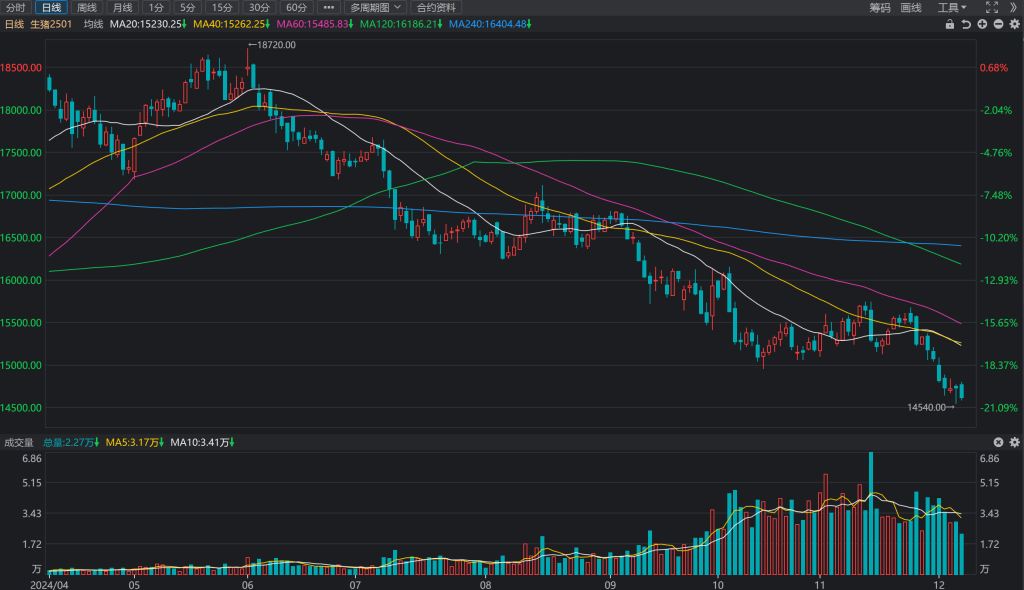
Task: Switch to 周线 weekly chart
Action: click(87, 7)
